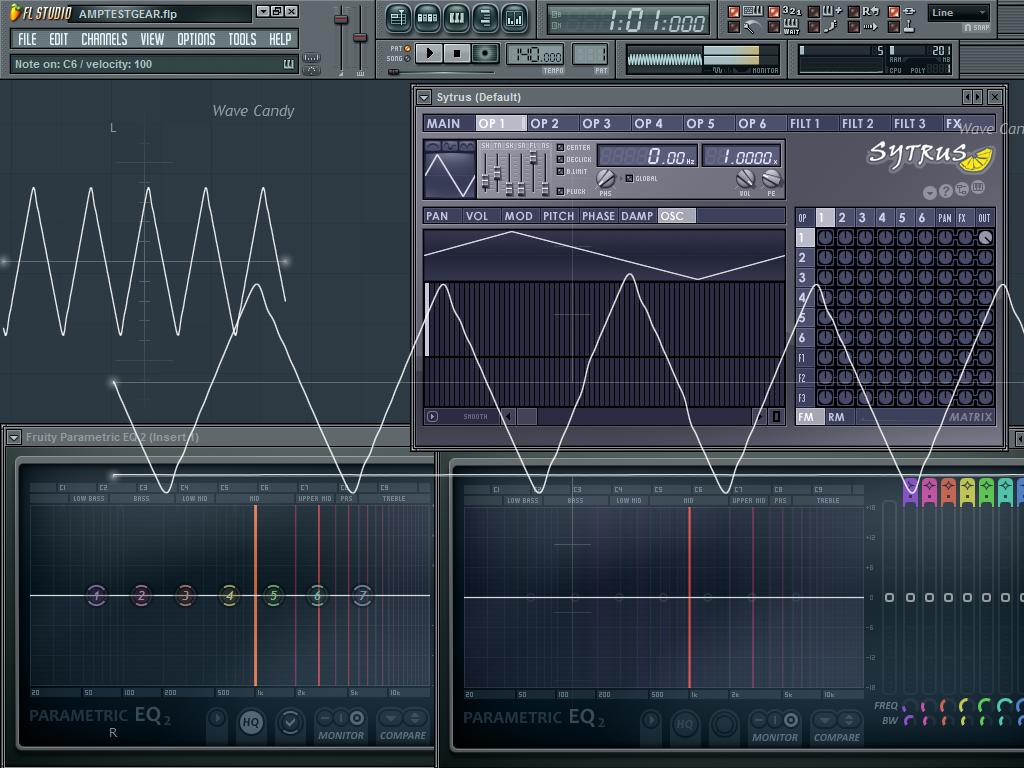
Task: Toggle the CENTER checkbox in Sytrus
Action: [560, 148]
